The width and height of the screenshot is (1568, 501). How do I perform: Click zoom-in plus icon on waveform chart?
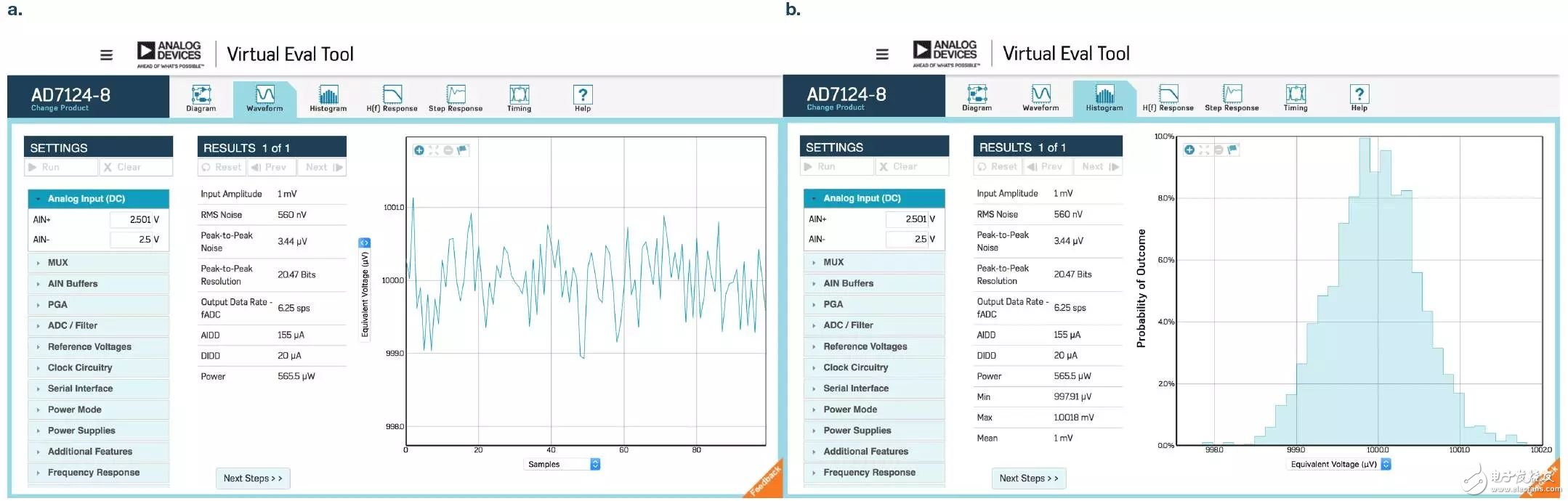pyautogui.click(x=419, y=150)
